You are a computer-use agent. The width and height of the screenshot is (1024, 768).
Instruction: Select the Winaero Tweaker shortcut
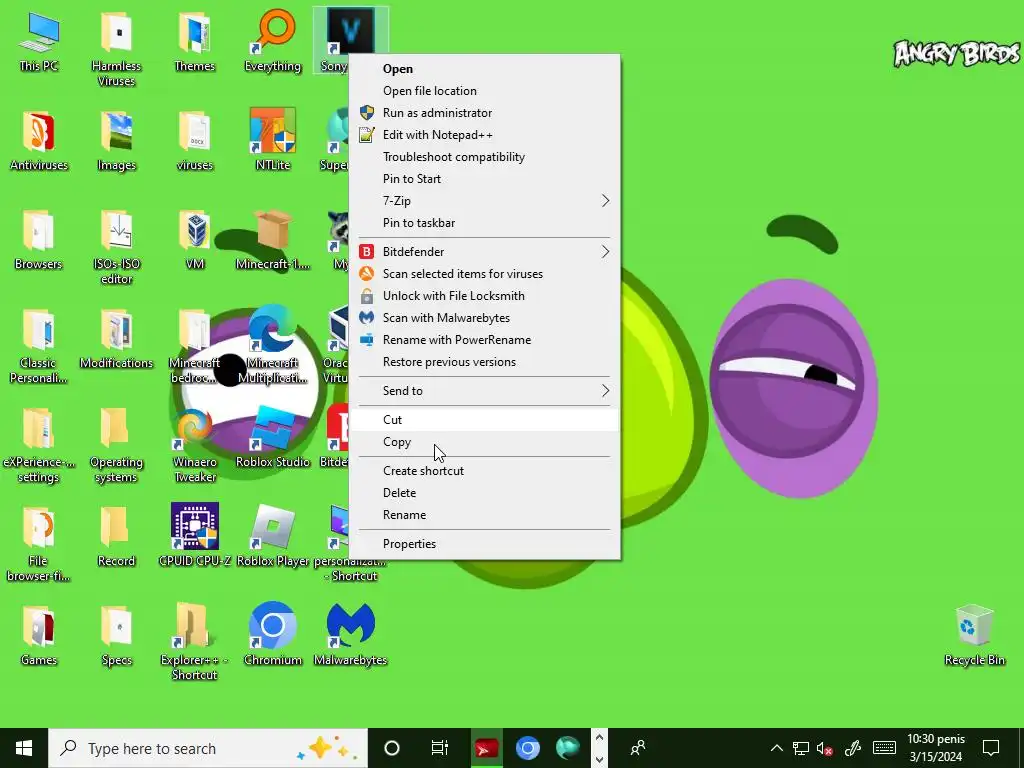click(195, 444)
